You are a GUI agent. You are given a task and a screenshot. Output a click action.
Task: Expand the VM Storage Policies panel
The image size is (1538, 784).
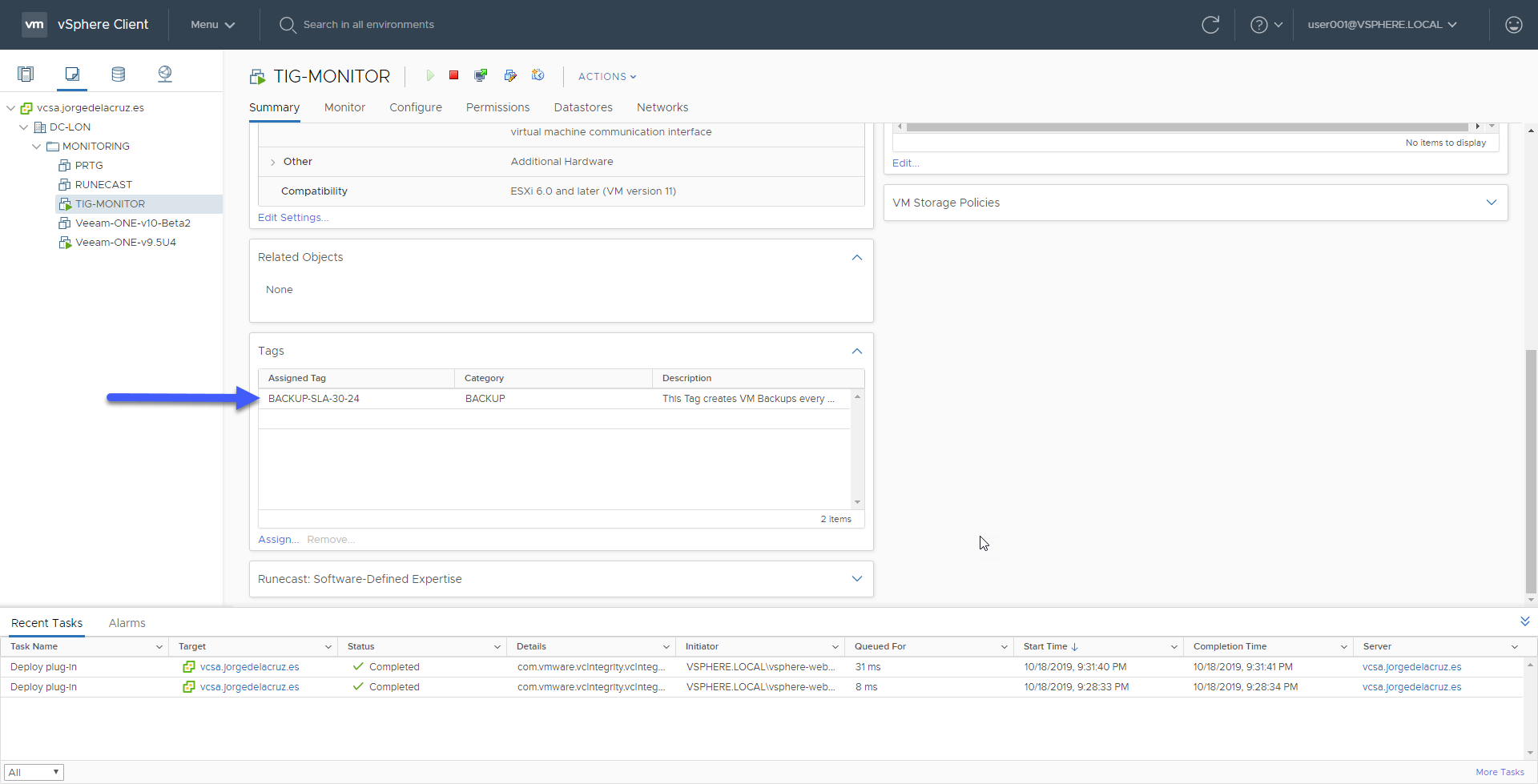point(1492,203)
